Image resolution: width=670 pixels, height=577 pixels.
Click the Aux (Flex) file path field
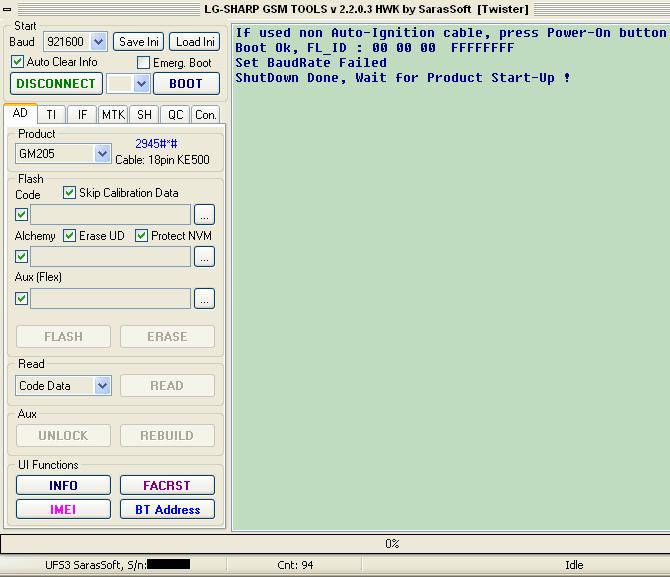tap(110, 298)
